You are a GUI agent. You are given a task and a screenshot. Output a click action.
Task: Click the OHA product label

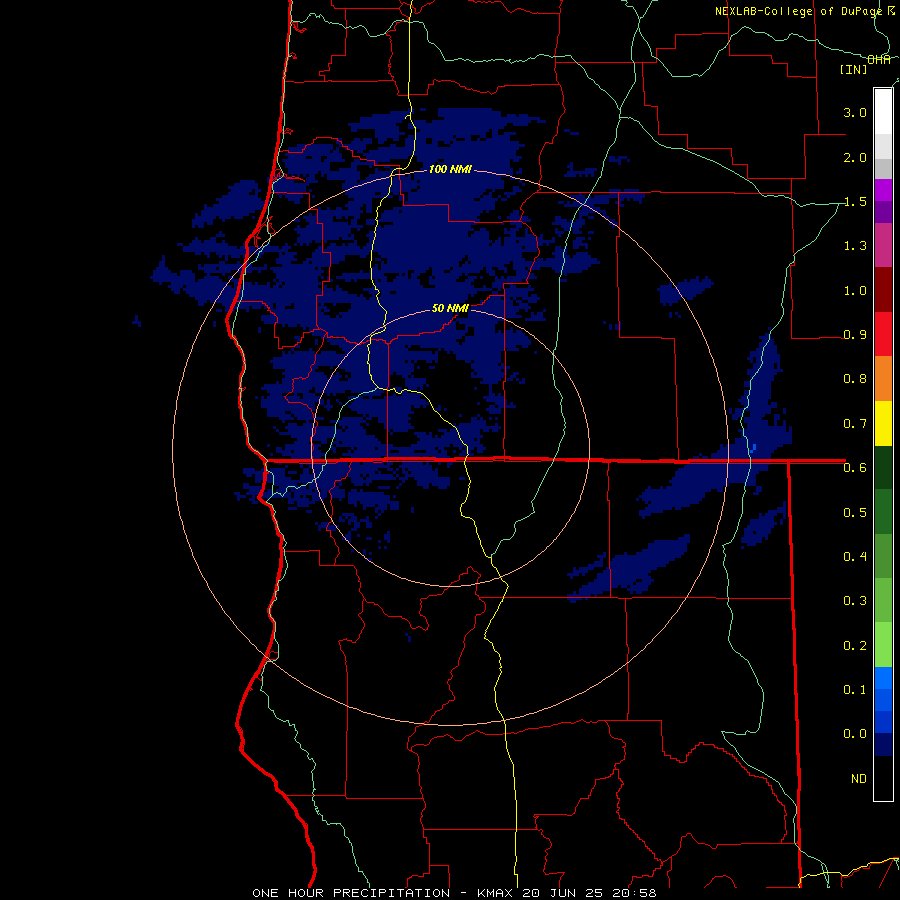click(879, 60)
